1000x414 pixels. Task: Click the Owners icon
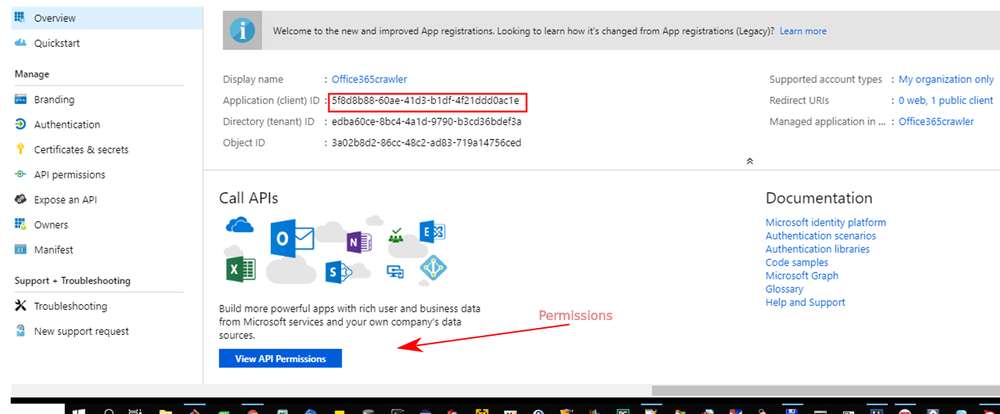tap(20, 224)
